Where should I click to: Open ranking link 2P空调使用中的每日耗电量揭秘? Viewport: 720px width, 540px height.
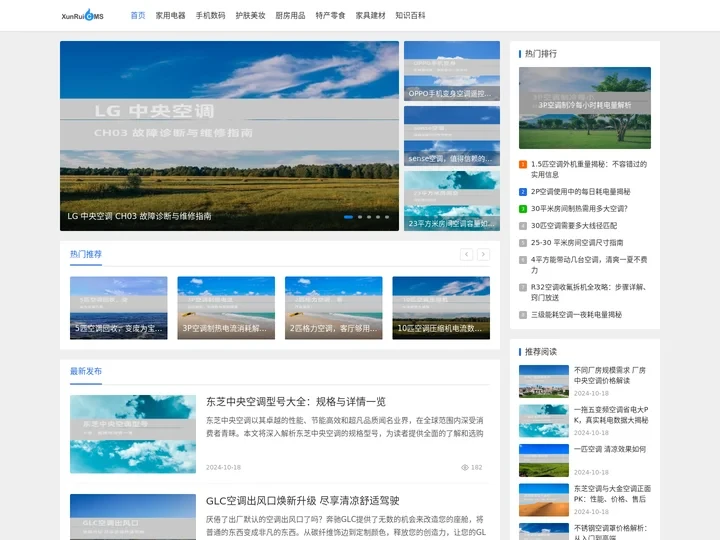(x=580, y=191)
